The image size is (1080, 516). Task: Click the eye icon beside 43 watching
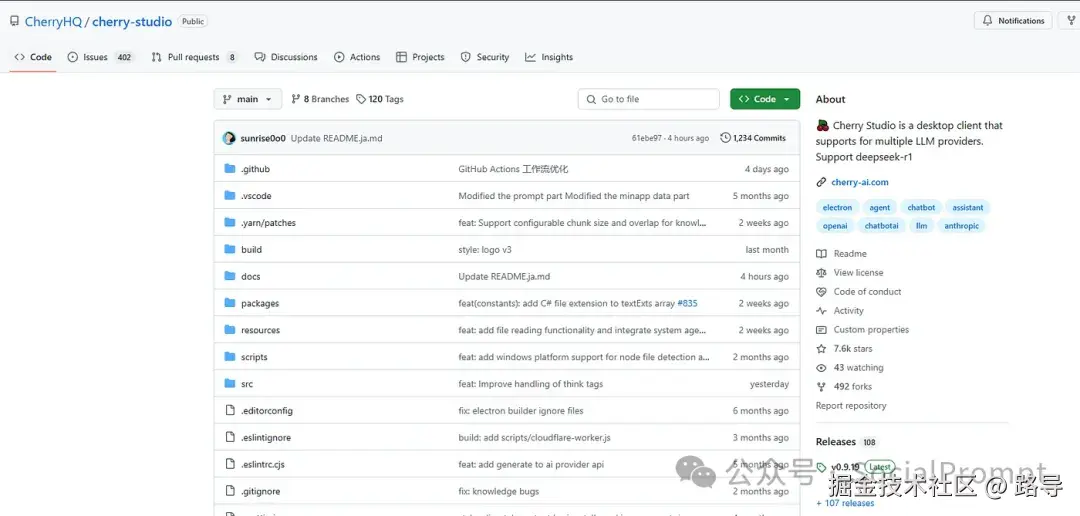pyautogui.click(x=821, y=368)
